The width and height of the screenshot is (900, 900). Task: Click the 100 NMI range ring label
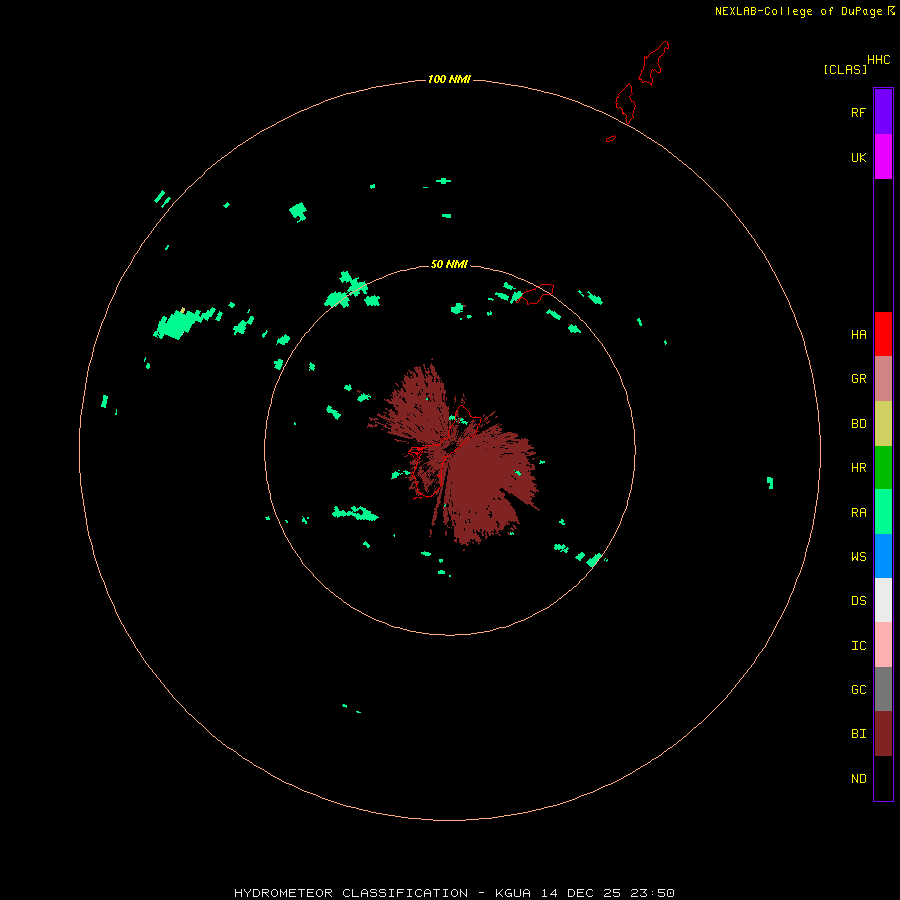449,79
